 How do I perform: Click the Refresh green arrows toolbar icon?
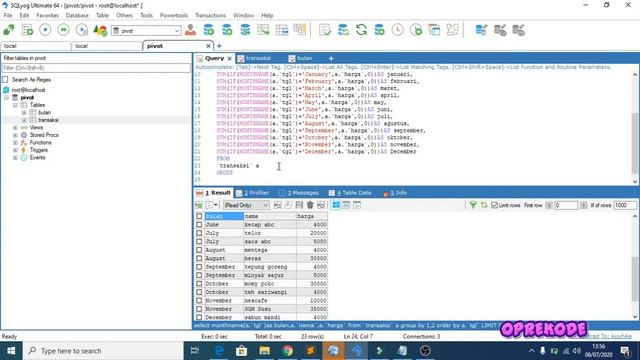361,30
